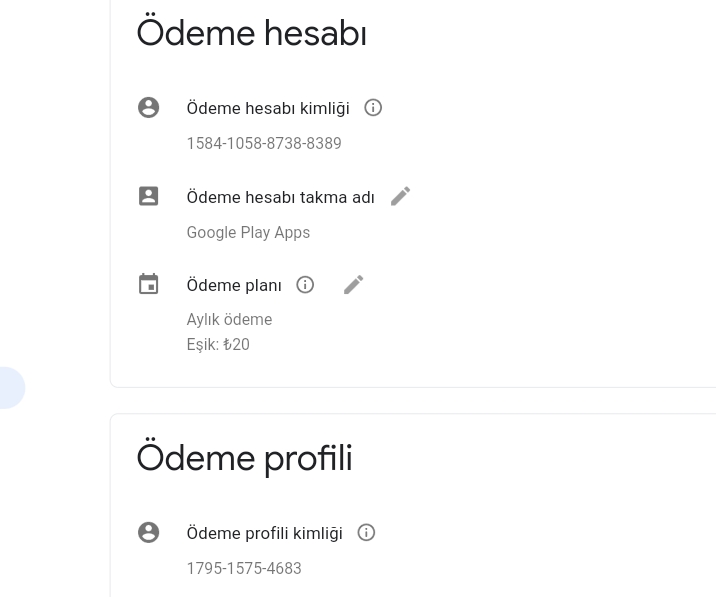The image size is (716, 597).
Task: Edit the Ödeme hesabı takma adı pencil icon
Action: pyautogui.click(x=400, y=196)
